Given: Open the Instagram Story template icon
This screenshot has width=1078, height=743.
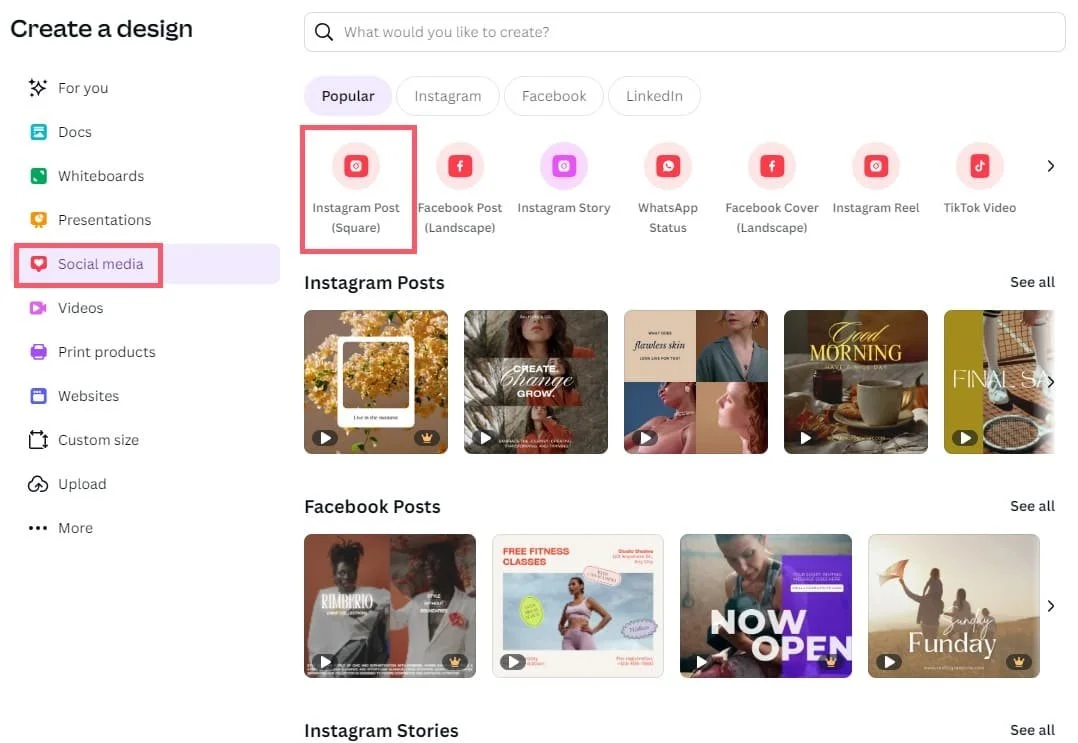Looking at the screenshot, I should coord(564,166).
